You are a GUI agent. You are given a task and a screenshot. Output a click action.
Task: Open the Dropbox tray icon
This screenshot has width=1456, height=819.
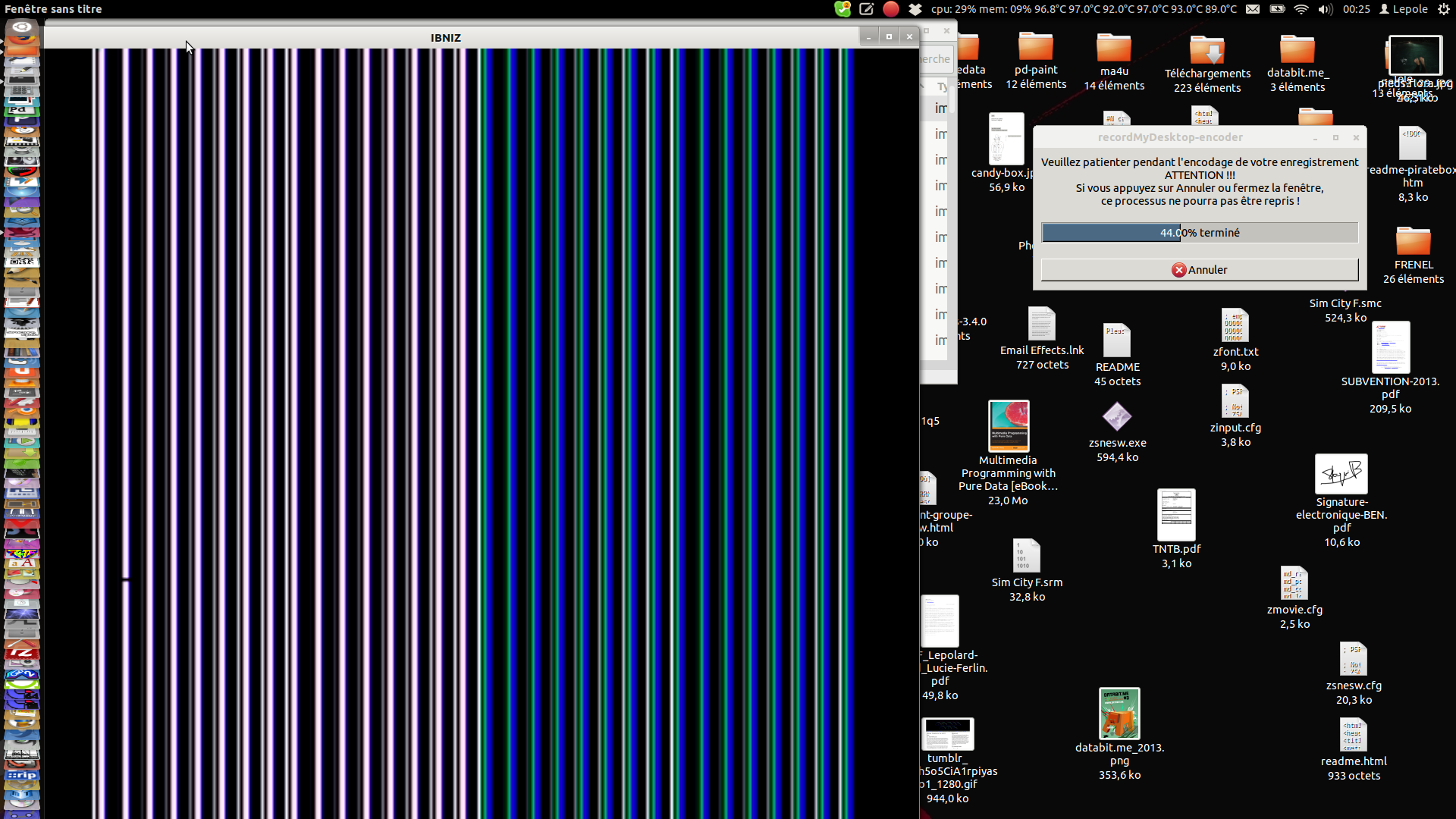point(915,9)
